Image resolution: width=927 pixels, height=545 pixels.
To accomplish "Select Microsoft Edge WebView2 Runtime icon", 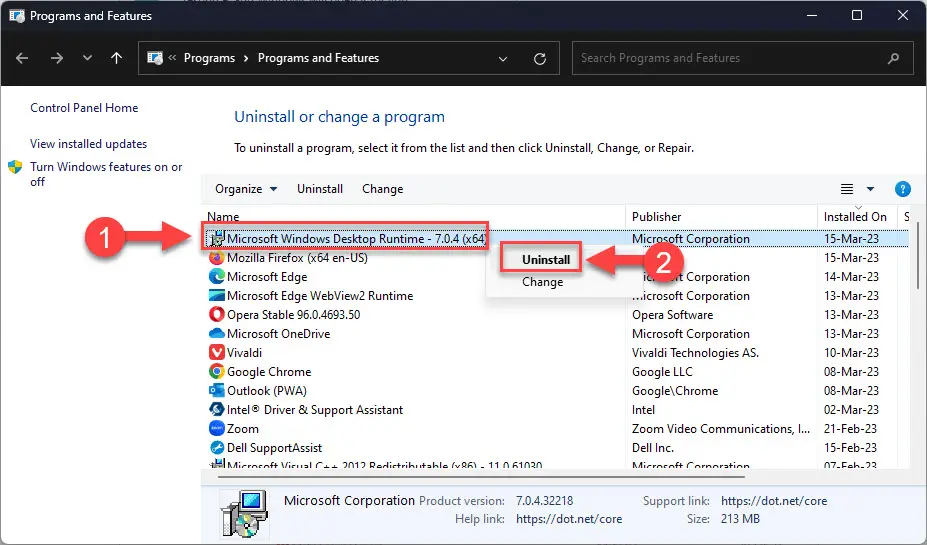I will click(x=216, y=296).
